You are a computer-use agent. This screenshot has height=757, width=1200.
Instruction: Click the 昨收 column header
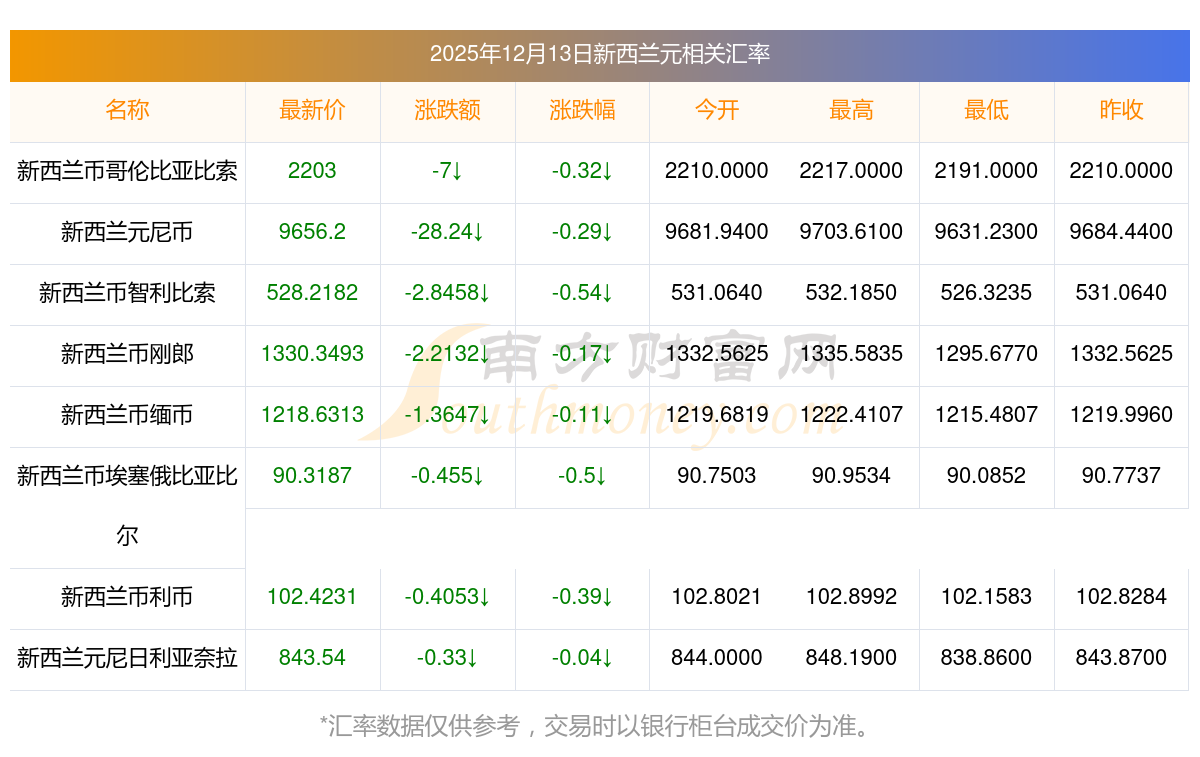click(x=1121, y=111)
